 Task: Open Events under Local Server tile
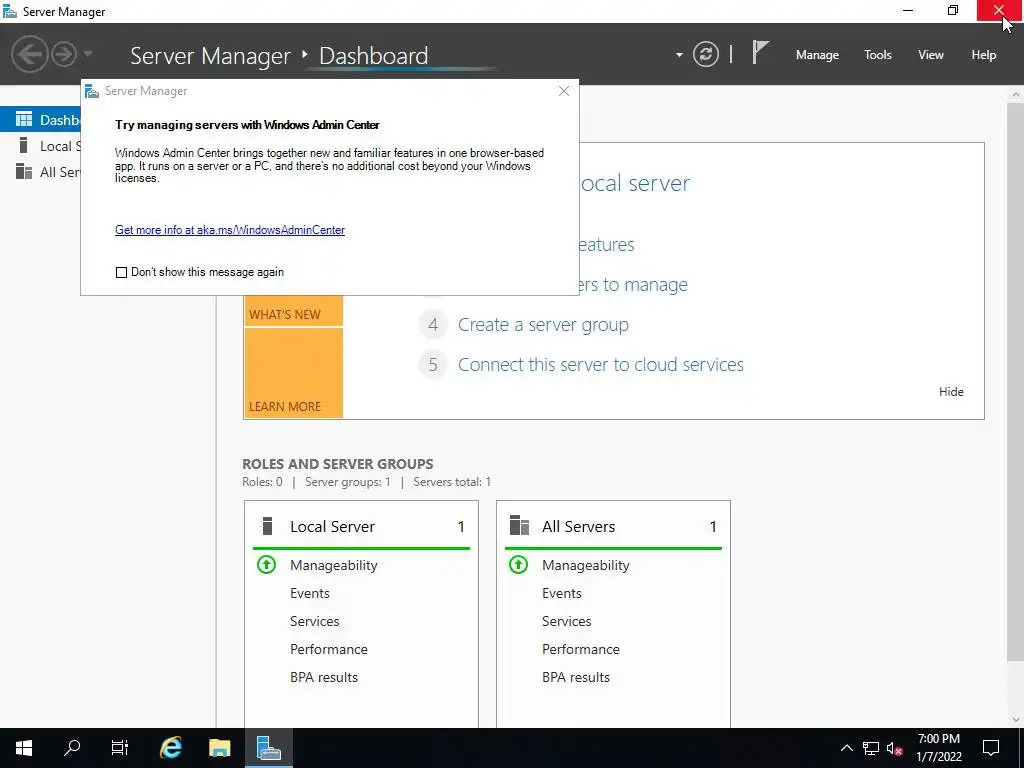[x=310, y=594]
